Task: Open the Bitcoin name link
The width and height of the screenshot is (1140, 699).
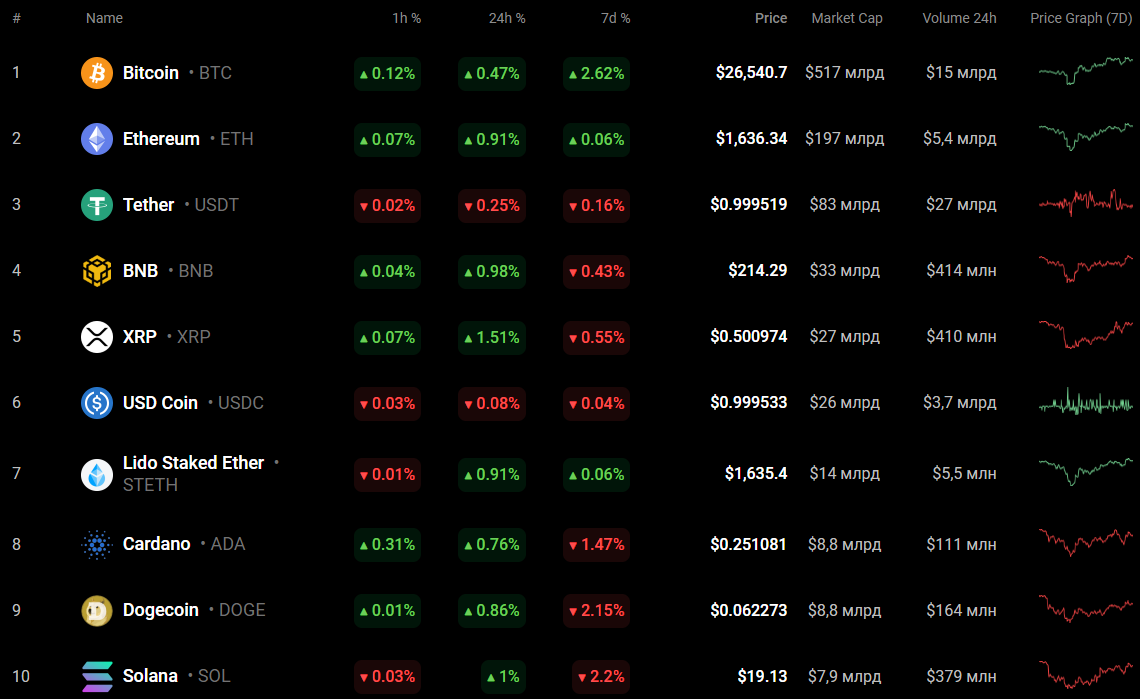Action: pyautogui.click(x=151, y=73)
